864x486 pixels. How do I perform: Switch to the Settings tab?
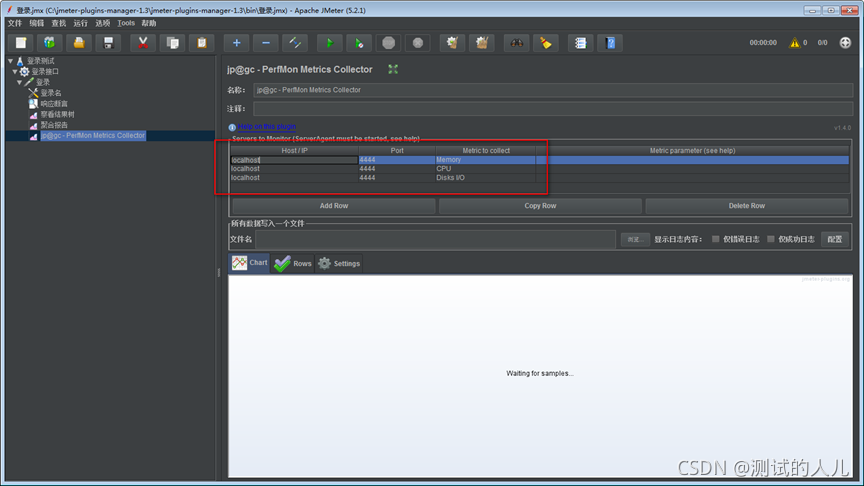click(339, 263)
